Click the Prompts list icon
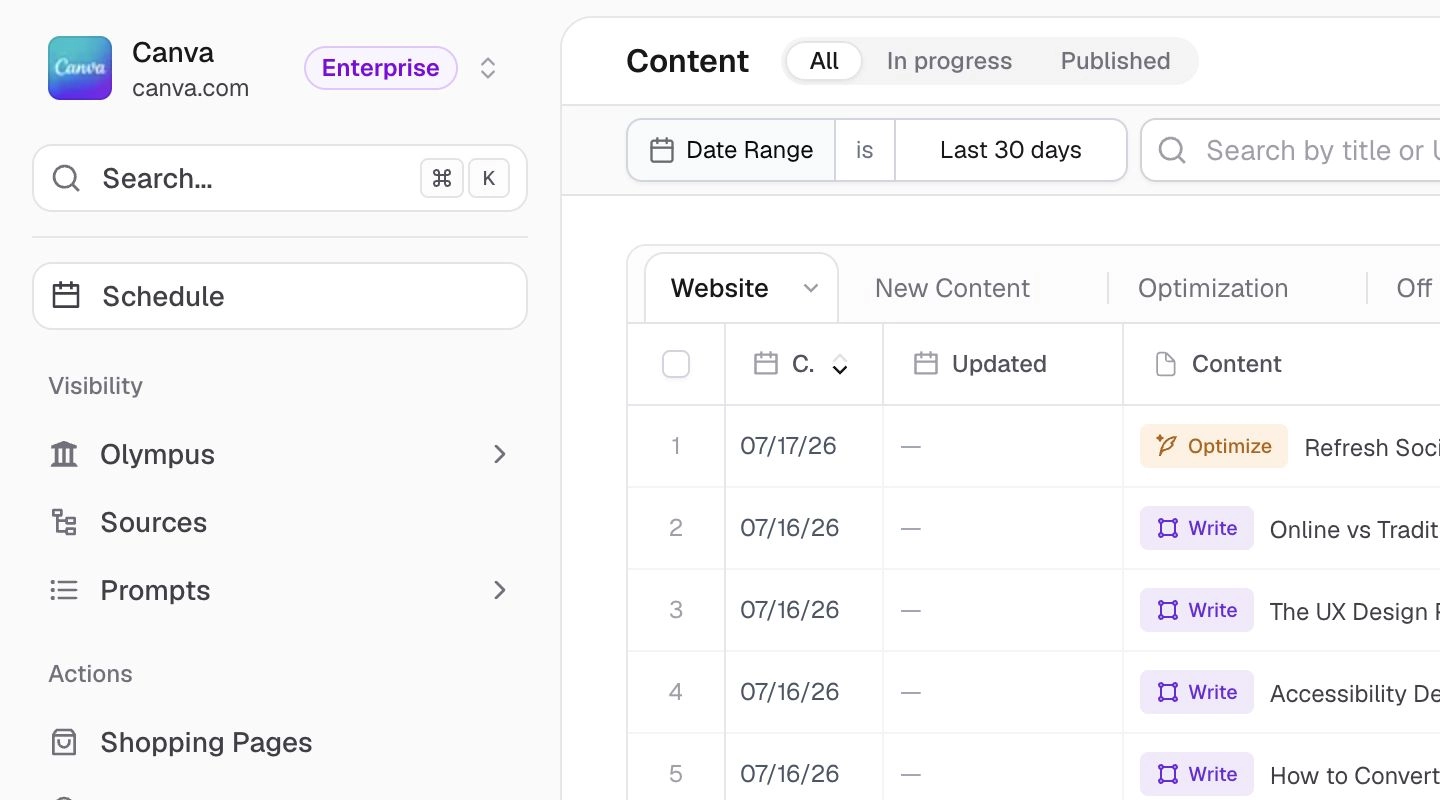Screen dimensions: 1440x800 64,590
